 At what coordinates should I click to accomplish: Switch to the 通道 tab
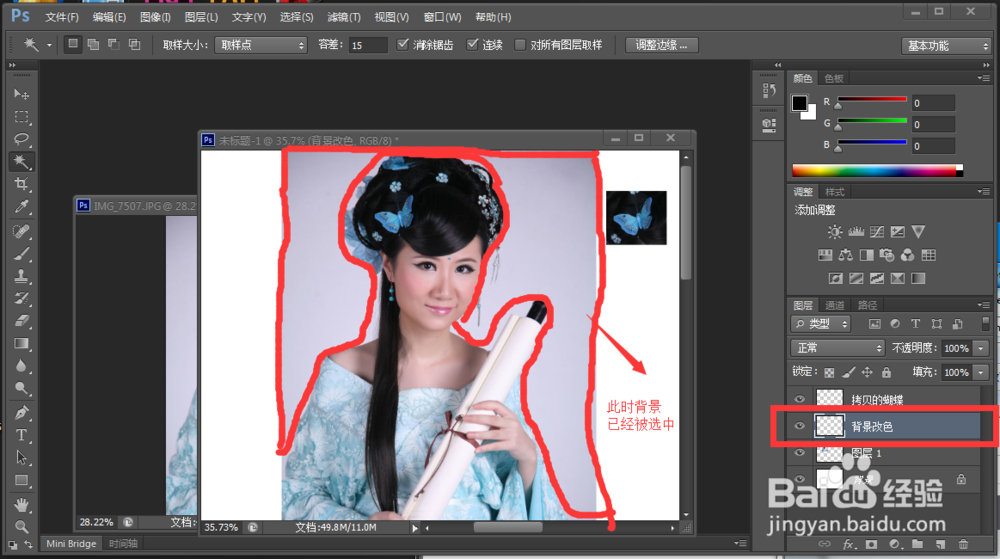click(834, 305)
